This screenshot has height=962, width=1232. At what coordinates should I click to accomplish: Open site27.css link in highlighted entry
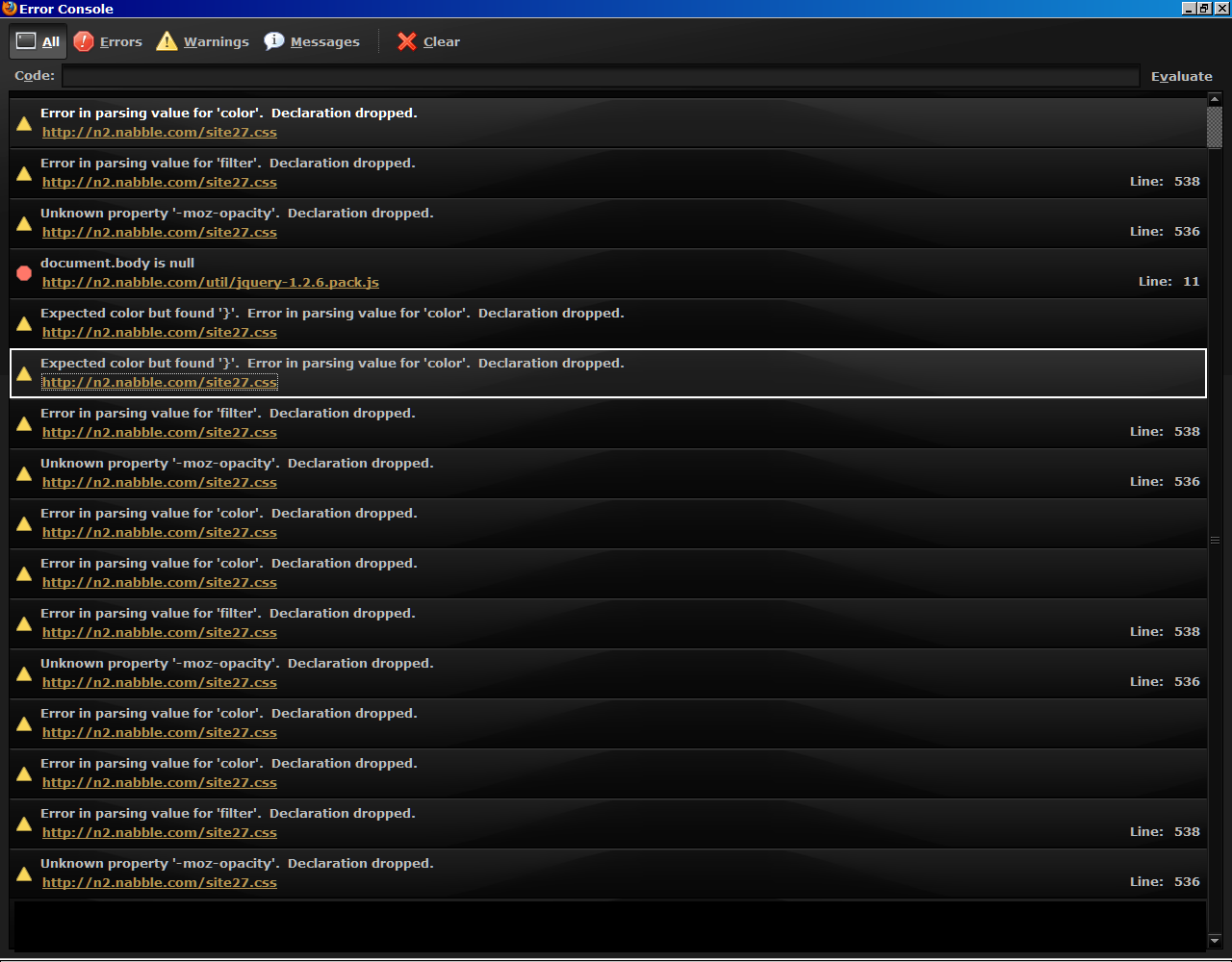point(159,382)
